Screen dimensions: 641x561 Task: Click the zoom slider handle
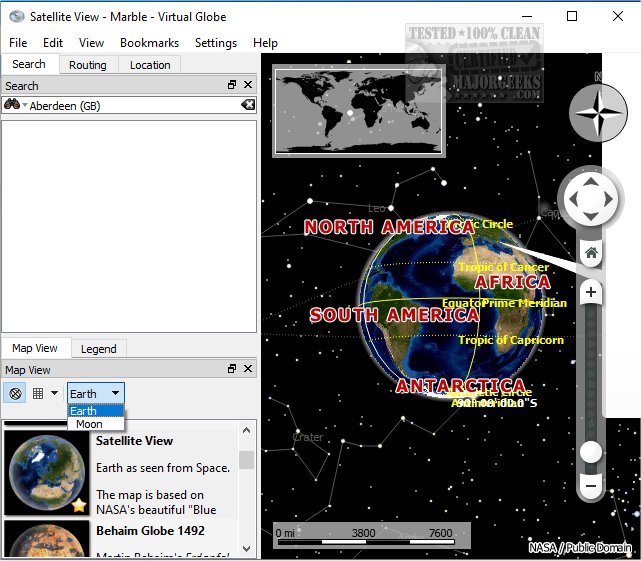(591, 452)
